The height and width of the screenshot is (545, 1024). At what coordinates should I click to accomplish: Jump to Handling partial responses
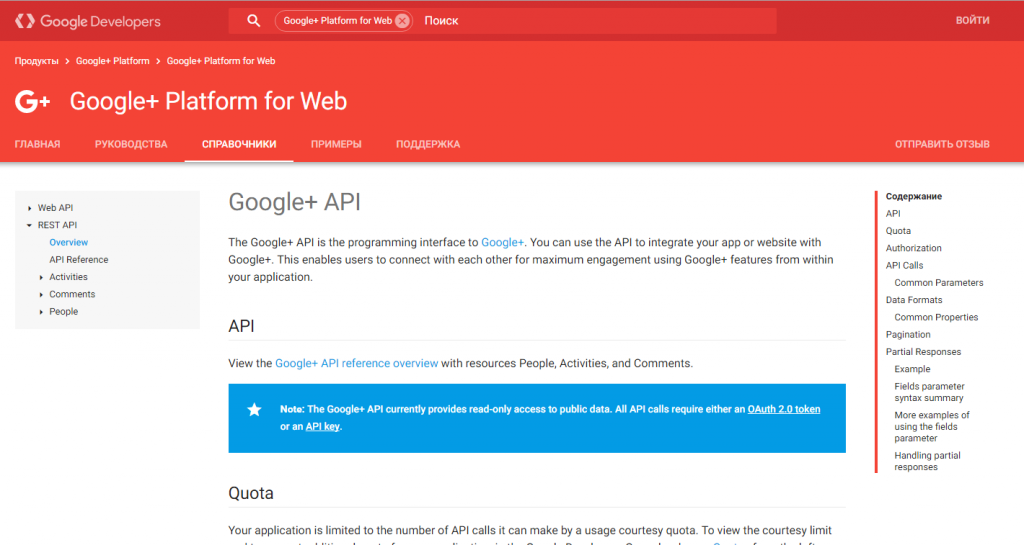pos(927,461)
